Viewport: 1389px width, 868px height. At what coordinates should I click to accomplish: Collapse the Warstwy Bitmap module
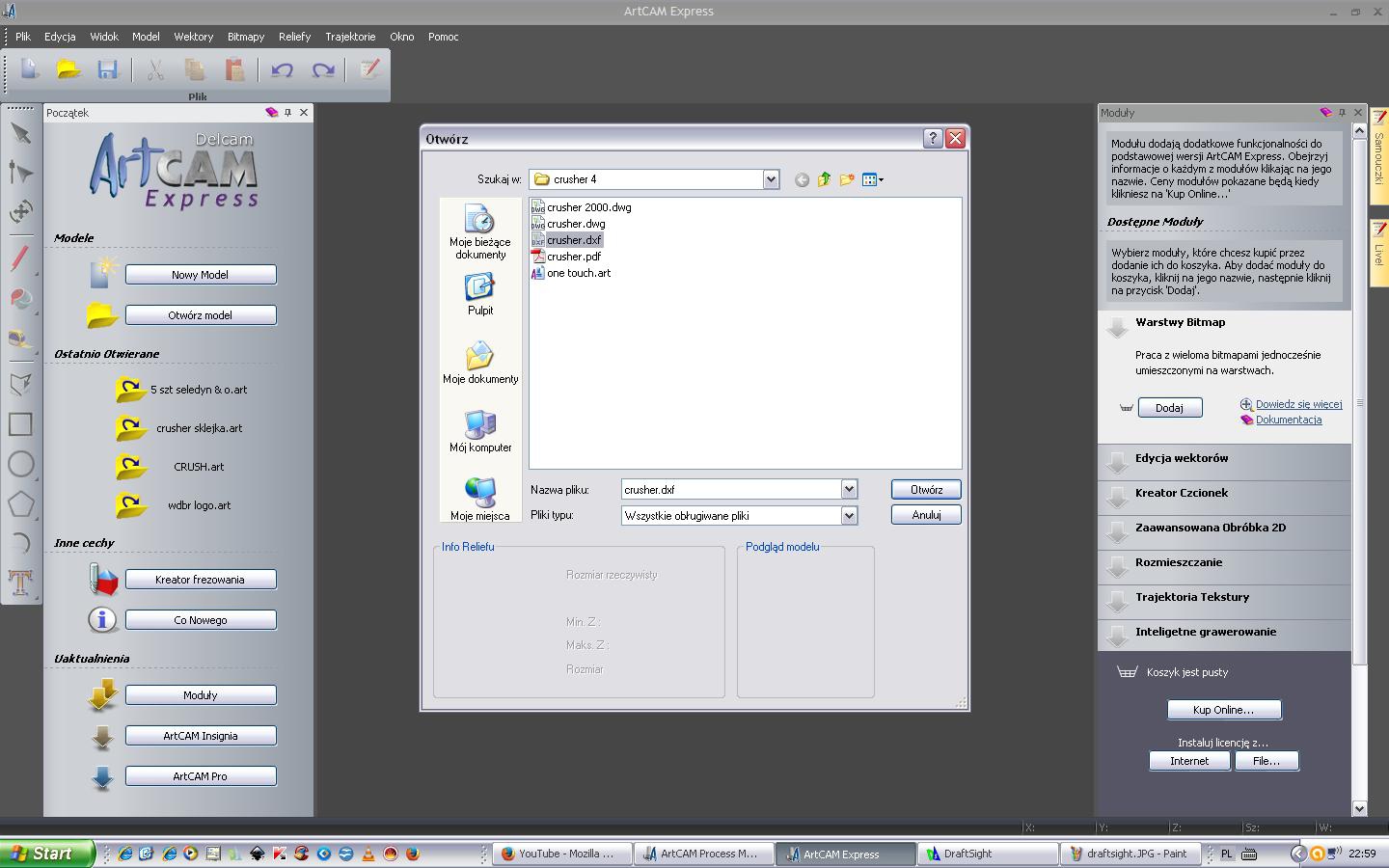tap(1117, 326)
